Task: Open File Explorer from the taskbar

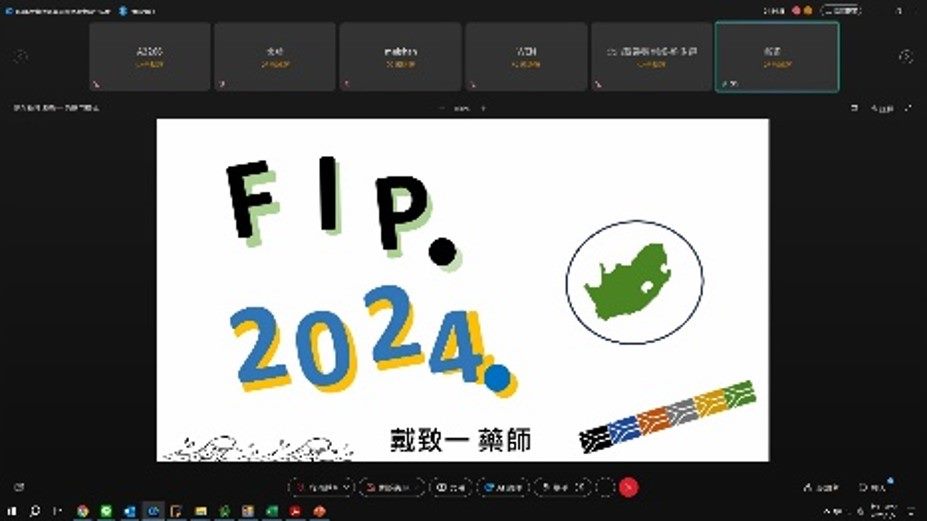Action: click(x=200, y=511)
